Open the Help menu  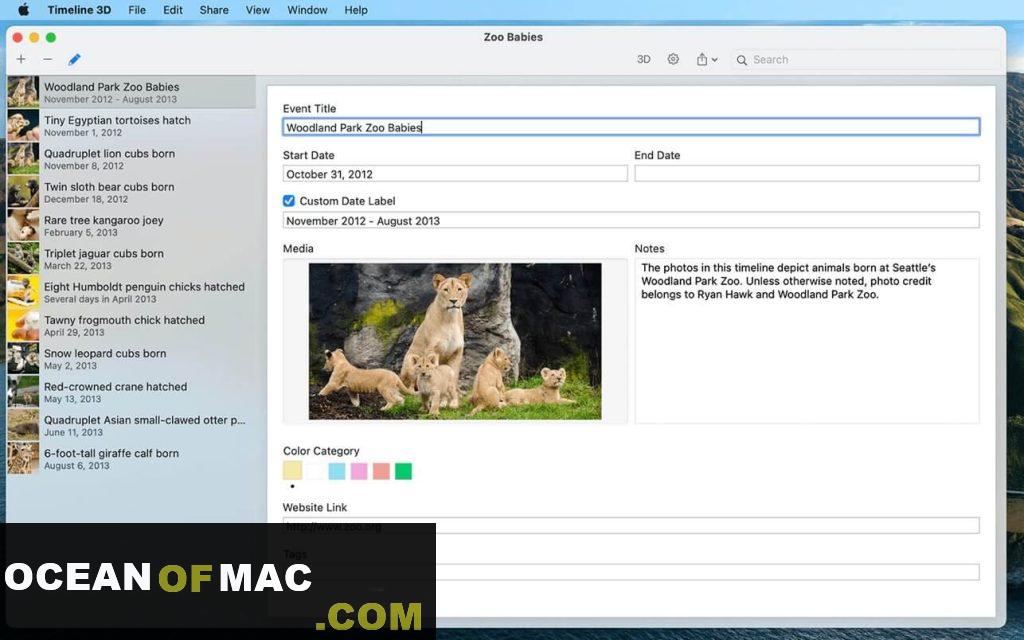click(x=356, y=10)
